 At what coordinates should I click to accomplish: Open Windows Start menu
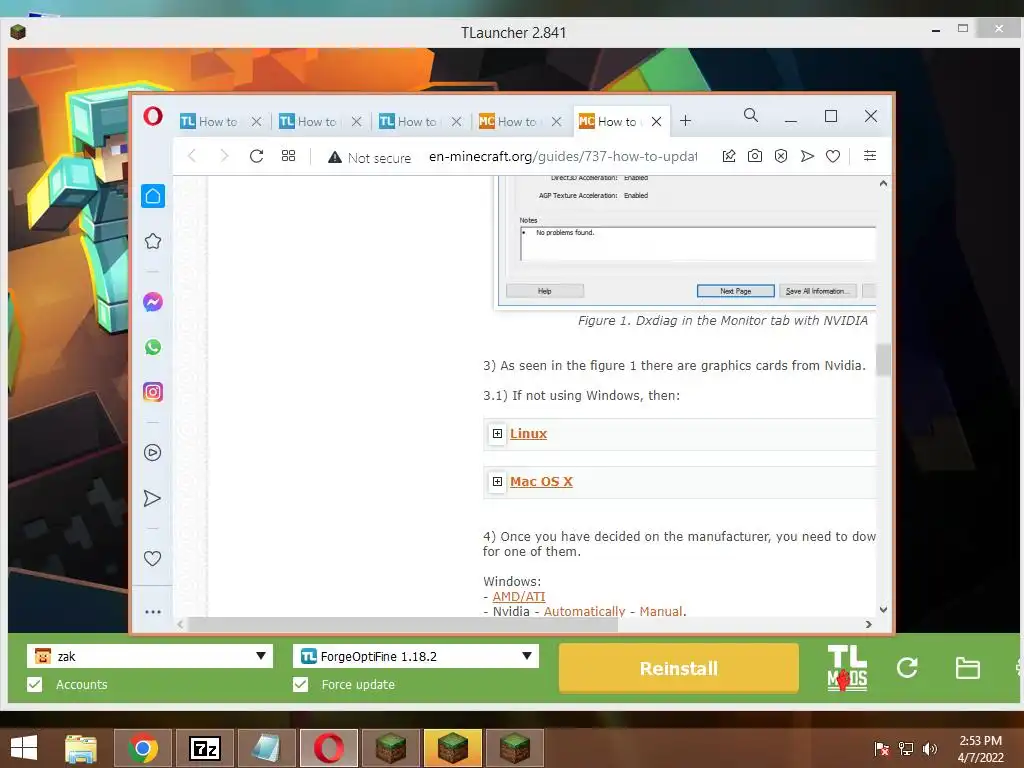[24, 747]
